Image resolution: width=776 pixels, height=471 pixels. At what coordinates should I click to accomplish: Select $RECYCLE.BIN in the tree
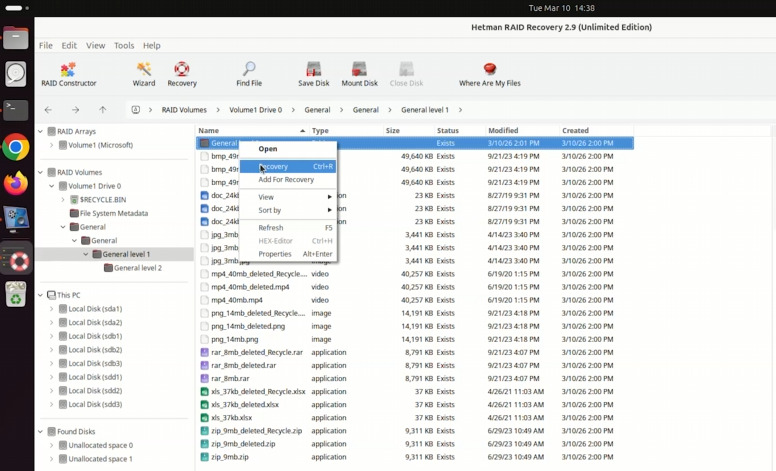pos(102,199)
